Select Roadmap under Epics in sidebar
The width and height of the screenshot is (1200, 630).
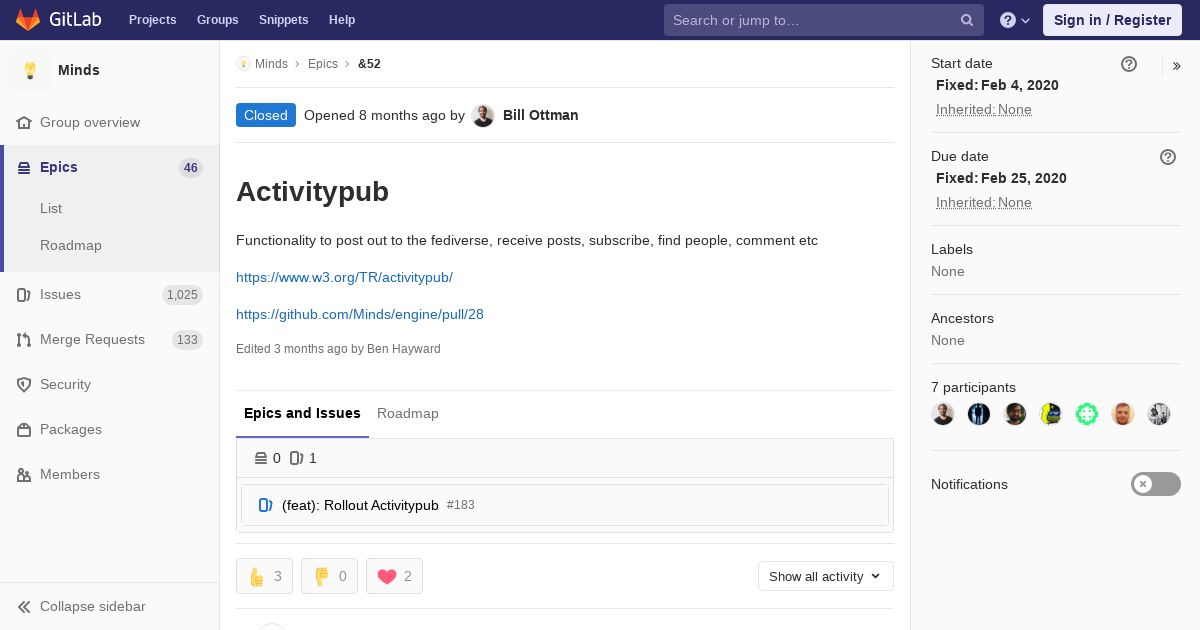(x=71, y=245)
